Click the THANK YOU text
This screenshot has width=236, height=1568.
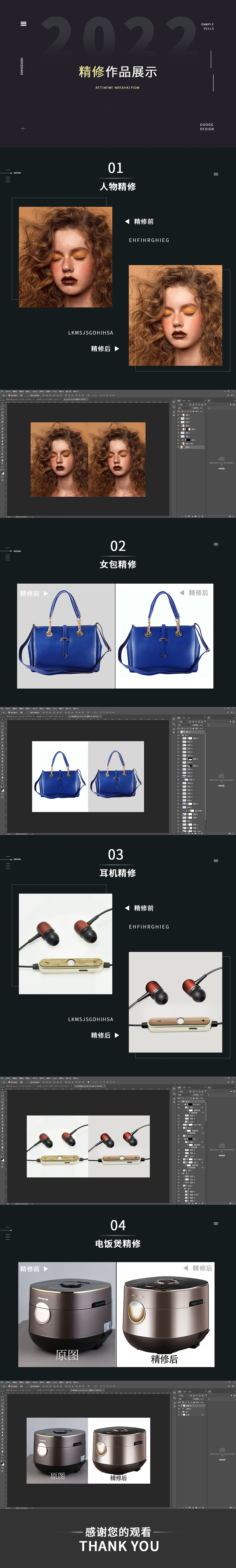coord(119,1546)
